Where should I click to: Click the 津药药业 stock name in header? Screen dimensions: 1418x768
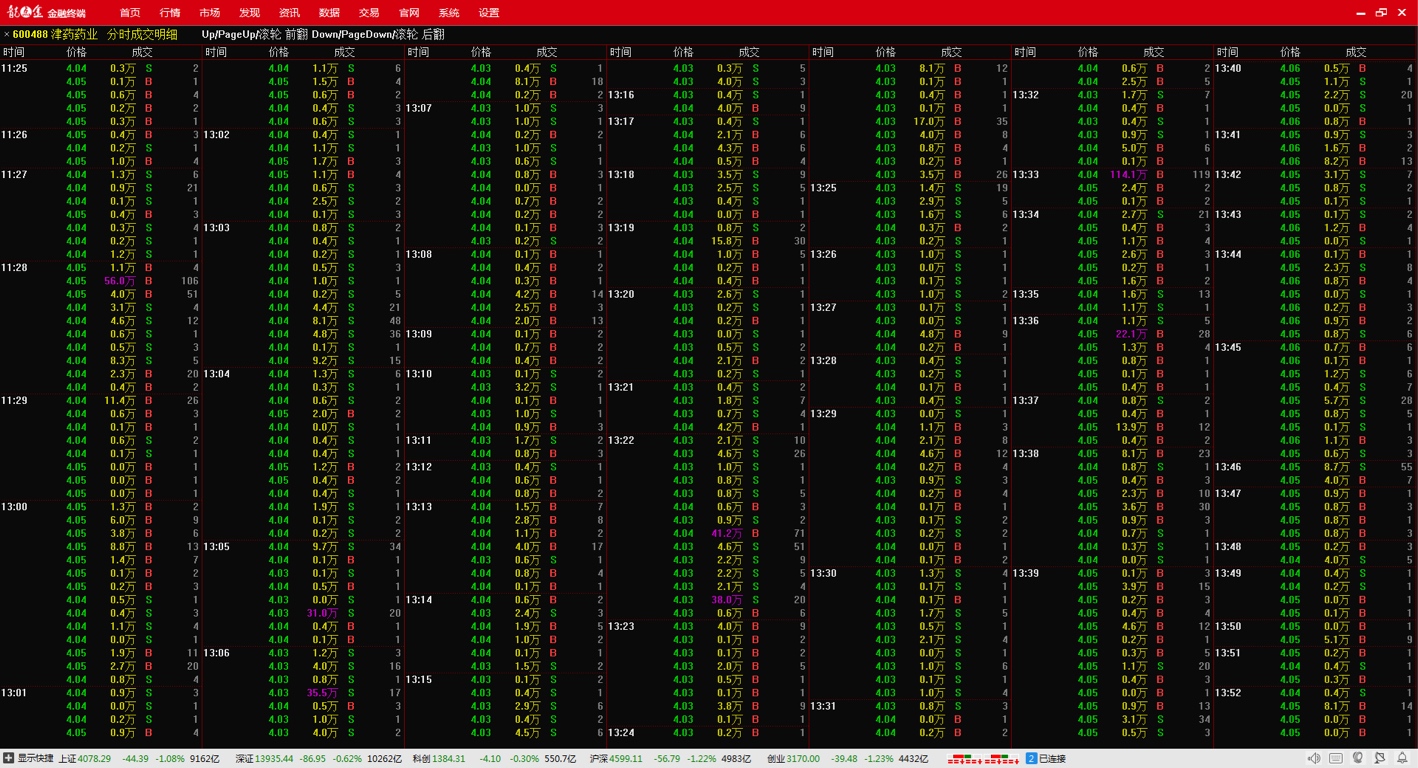pyautogui.click(x=75, y=35)
